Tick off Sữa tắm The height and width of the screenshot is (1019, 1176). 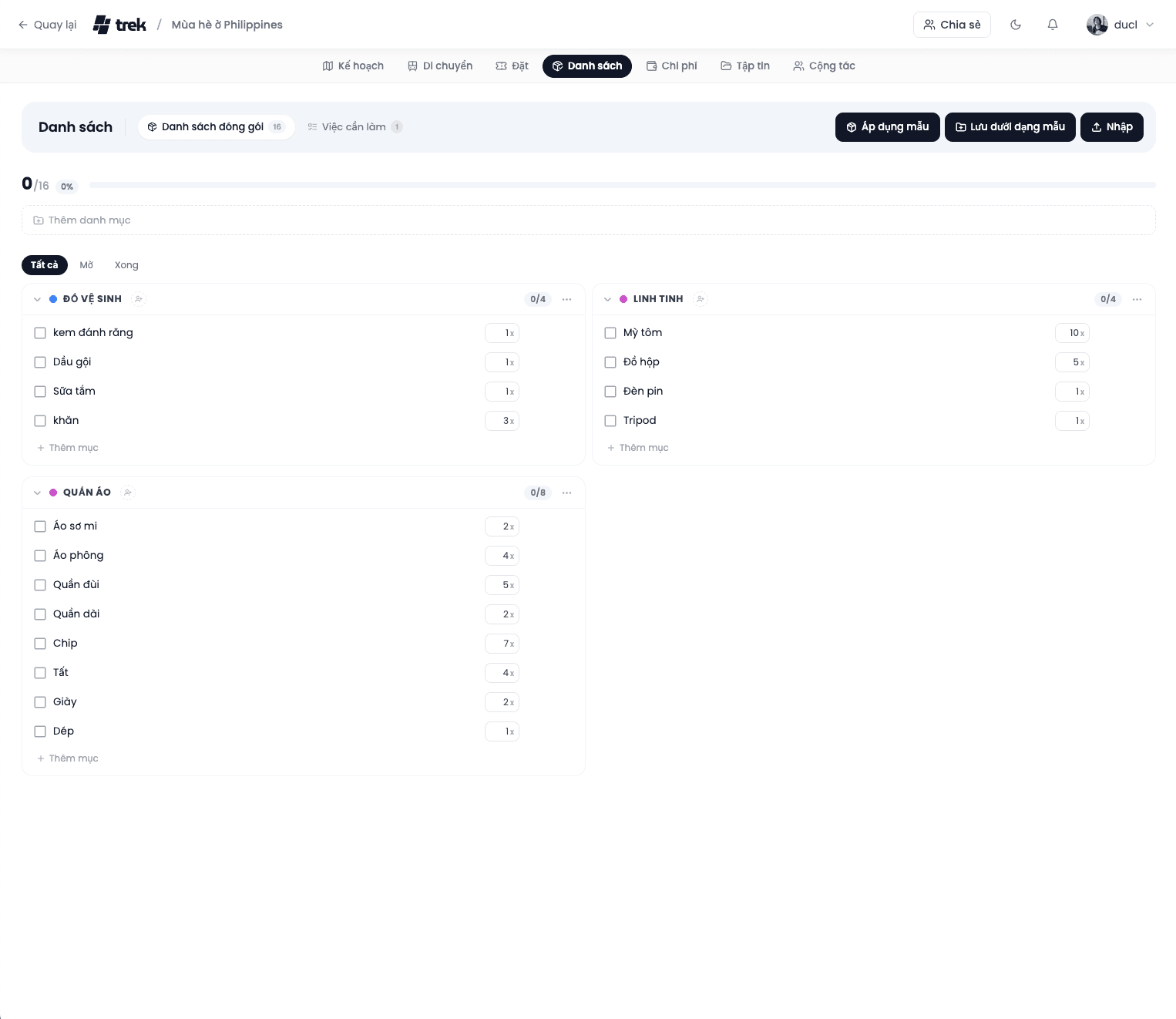[x=40, y=392]
